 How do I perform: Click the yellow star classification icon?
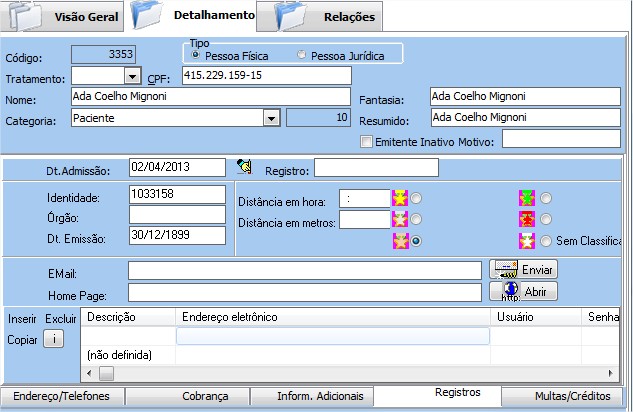pyautogui.click(x=400, y=197)
